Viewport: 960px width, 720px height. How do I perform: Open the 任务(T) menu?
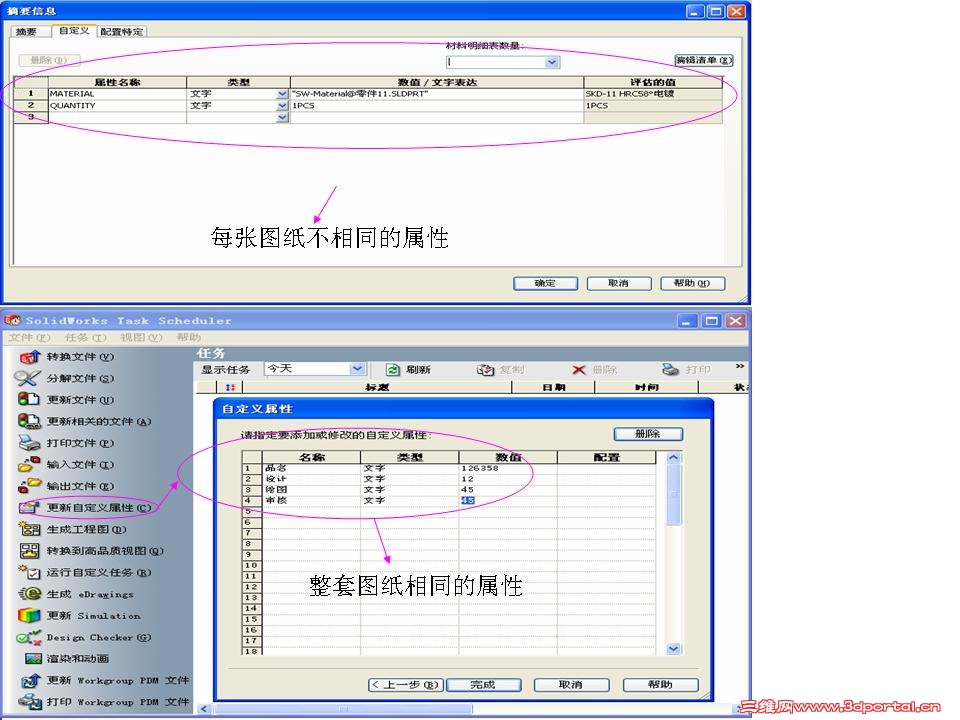point(86,337)
